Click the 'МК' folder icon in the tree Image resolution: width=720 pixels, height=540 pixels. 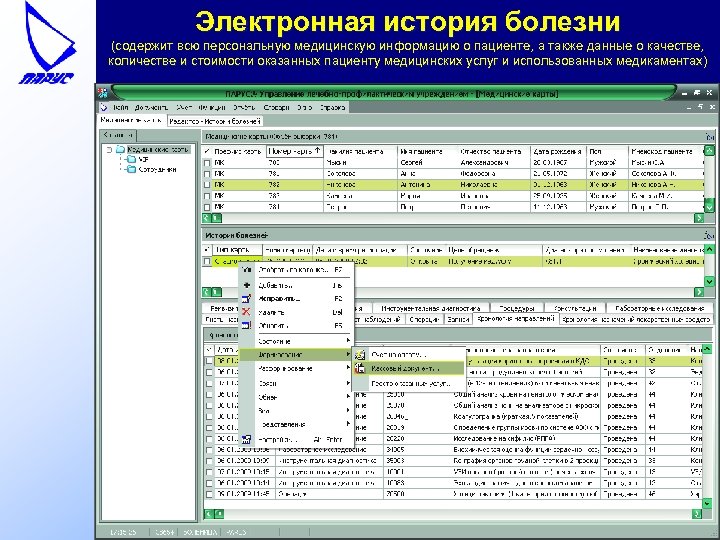coord(131,159)
